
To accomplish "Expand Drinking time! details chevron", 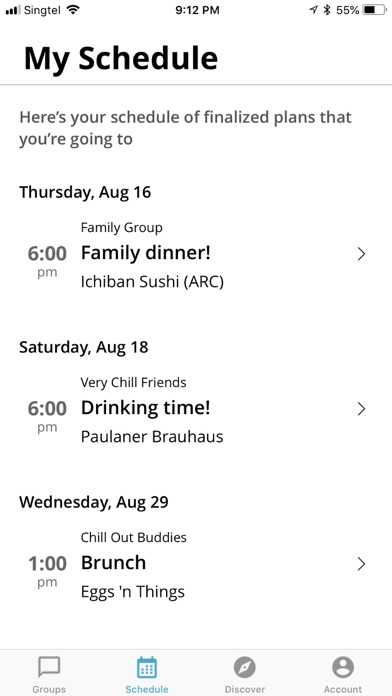I will pyautogui.click(x=361, y=409).
